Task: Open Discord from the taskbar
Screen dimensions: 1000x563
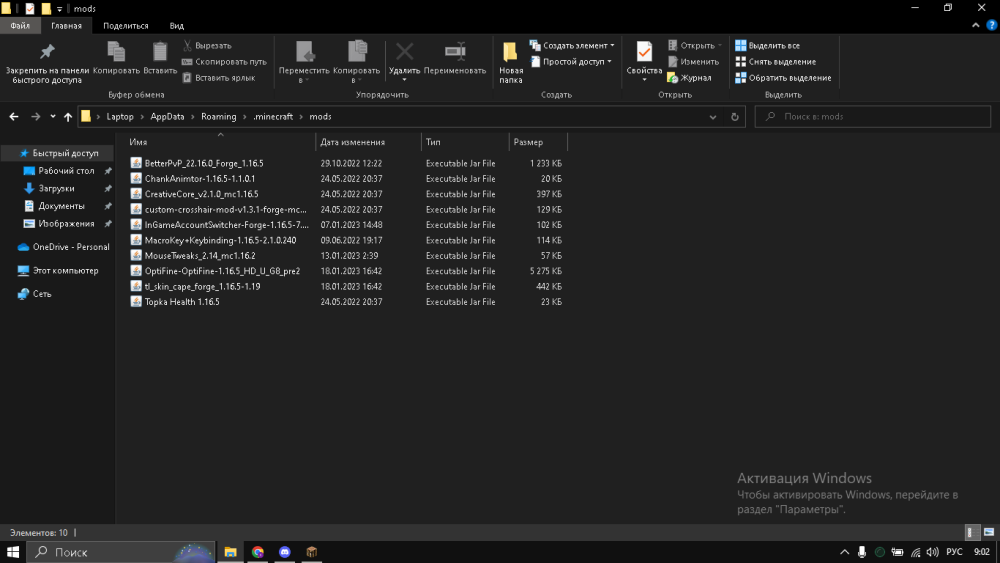Action: coord(284,552)
